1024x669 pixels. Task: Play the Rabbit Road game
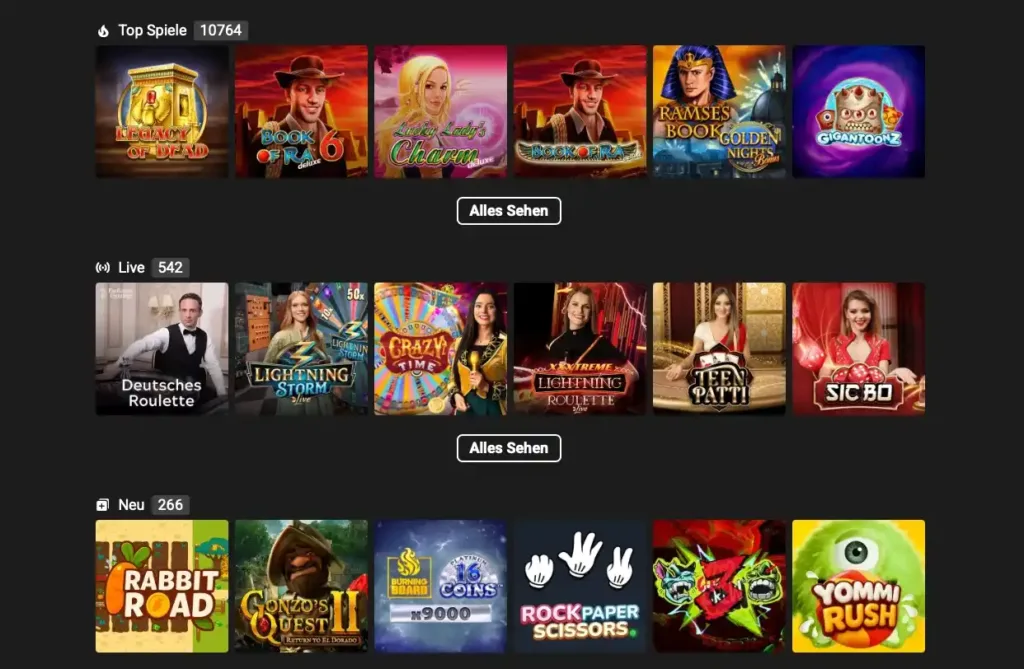(162, 586)
